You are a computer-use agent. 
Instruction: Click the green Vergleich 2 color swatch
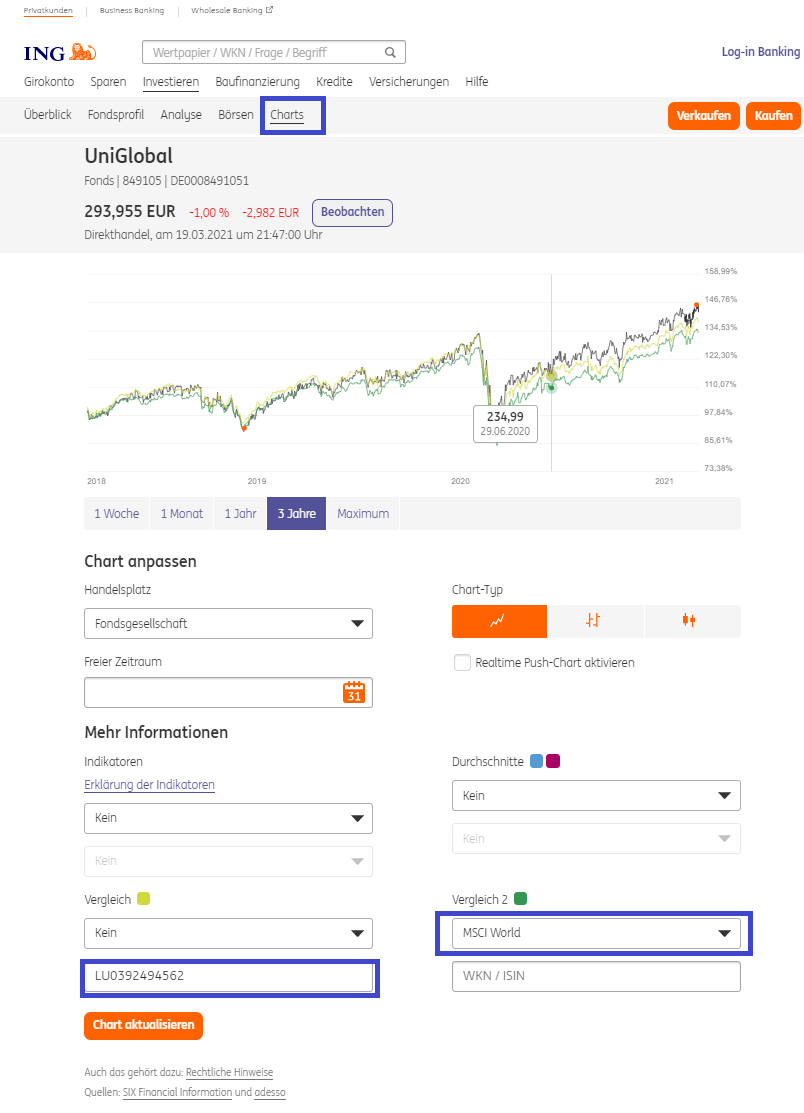click(520, 899)
